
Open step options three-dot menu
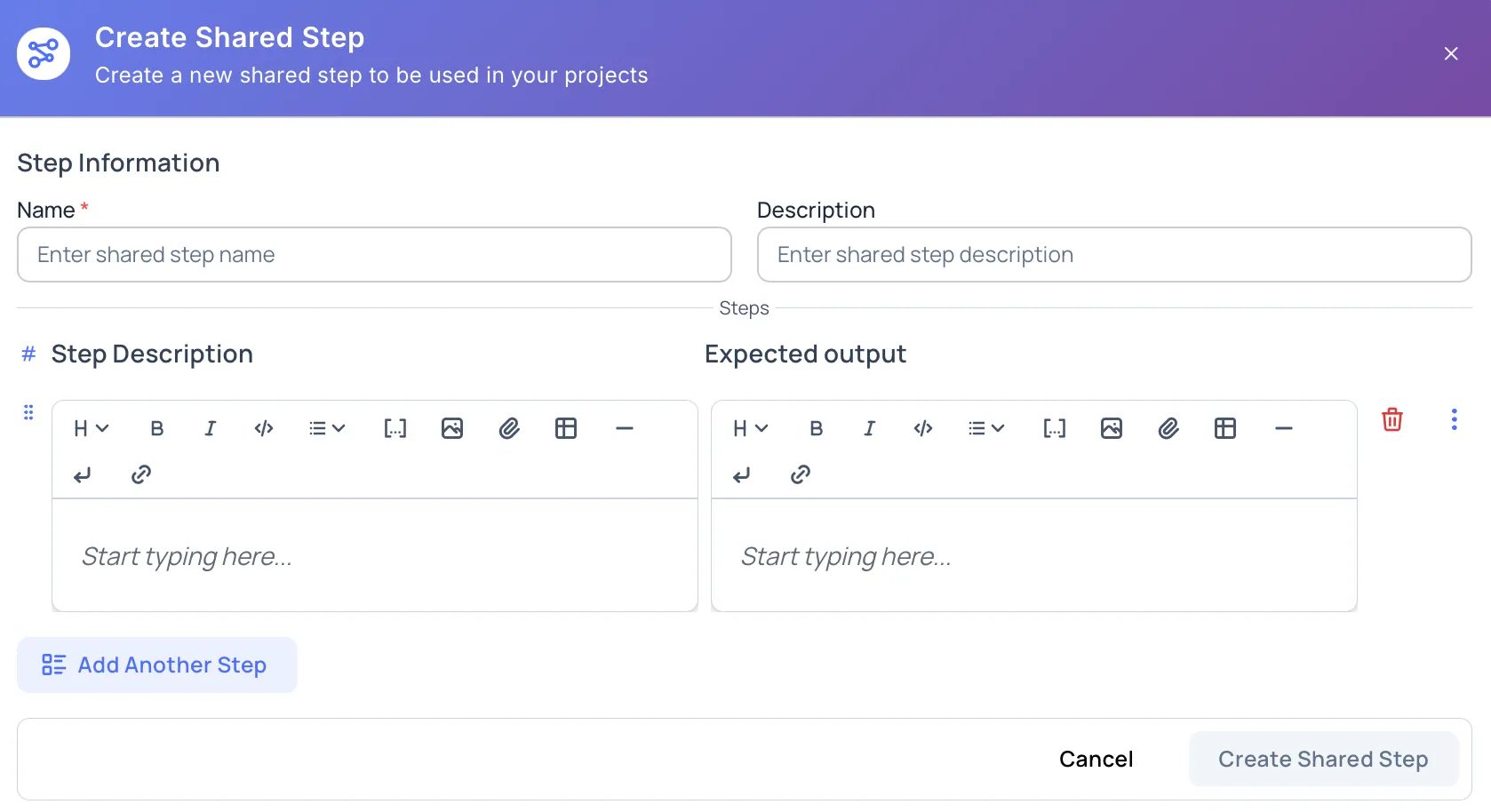point(1454,419)
